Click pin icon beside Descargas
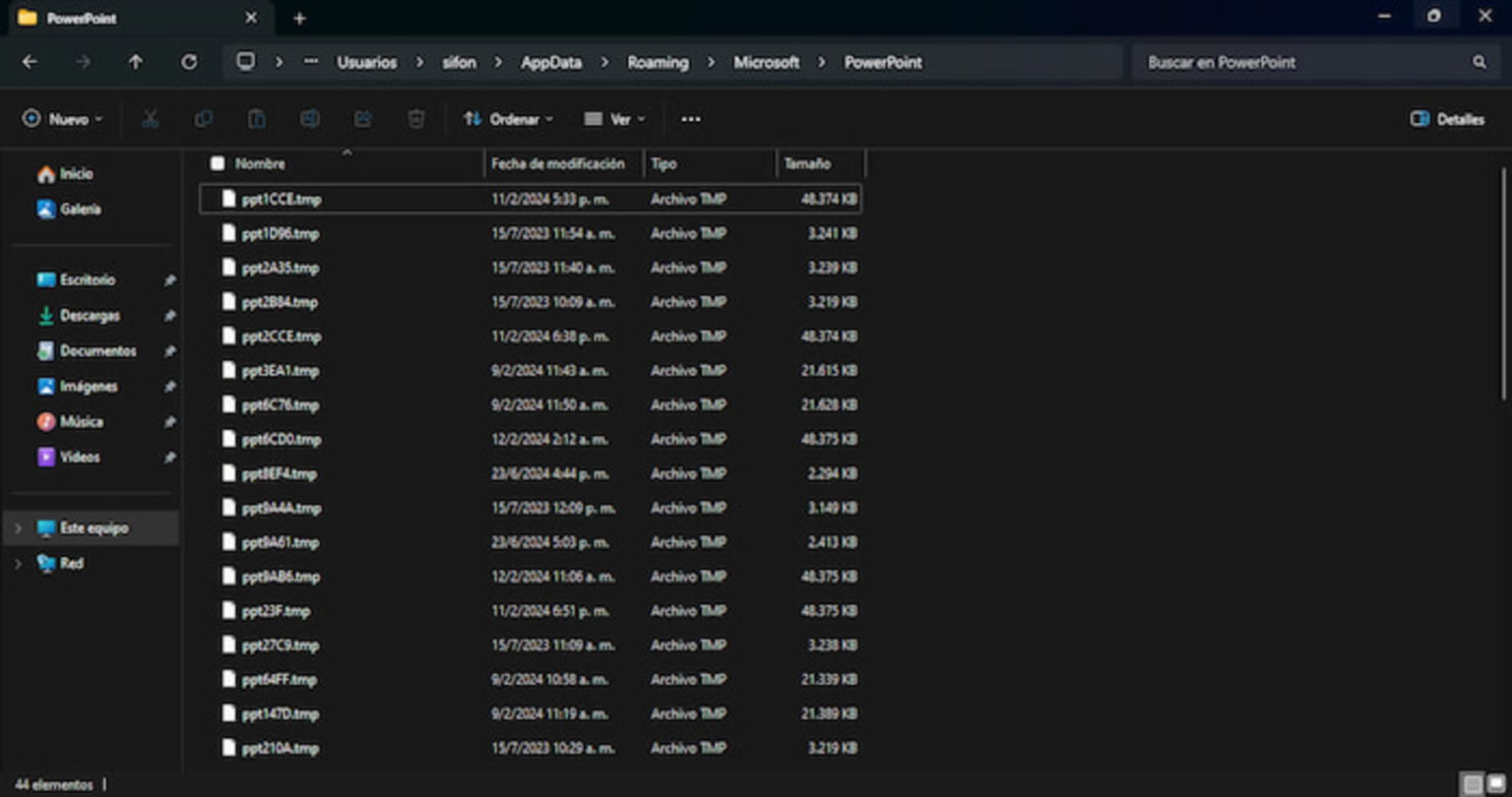This screenshot has height=797, width=1512. (169, 316)
